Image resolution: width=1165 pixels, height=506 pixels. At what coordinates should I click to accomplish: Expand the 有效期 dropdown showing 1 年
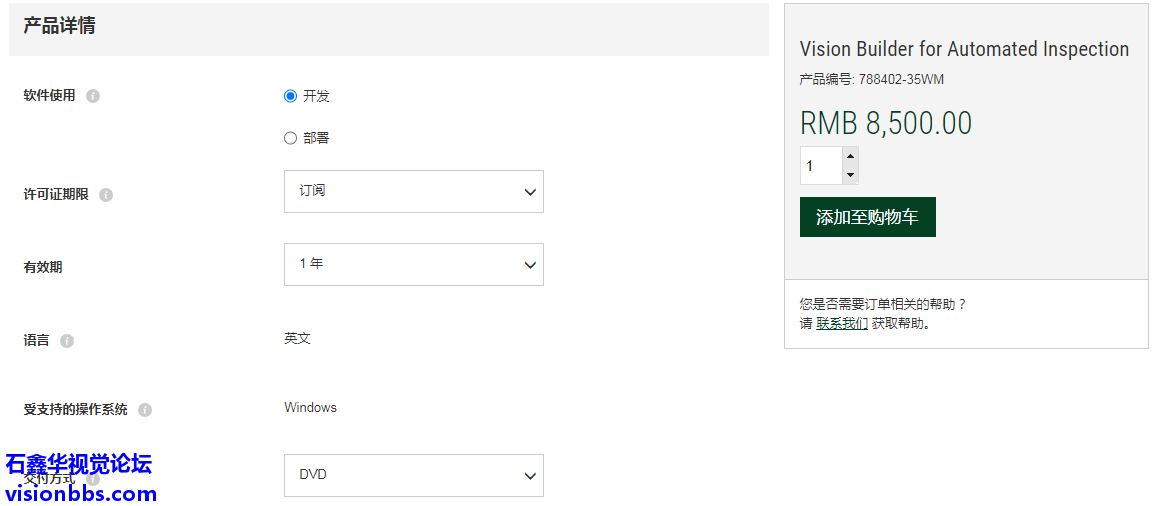pos(413,264)
